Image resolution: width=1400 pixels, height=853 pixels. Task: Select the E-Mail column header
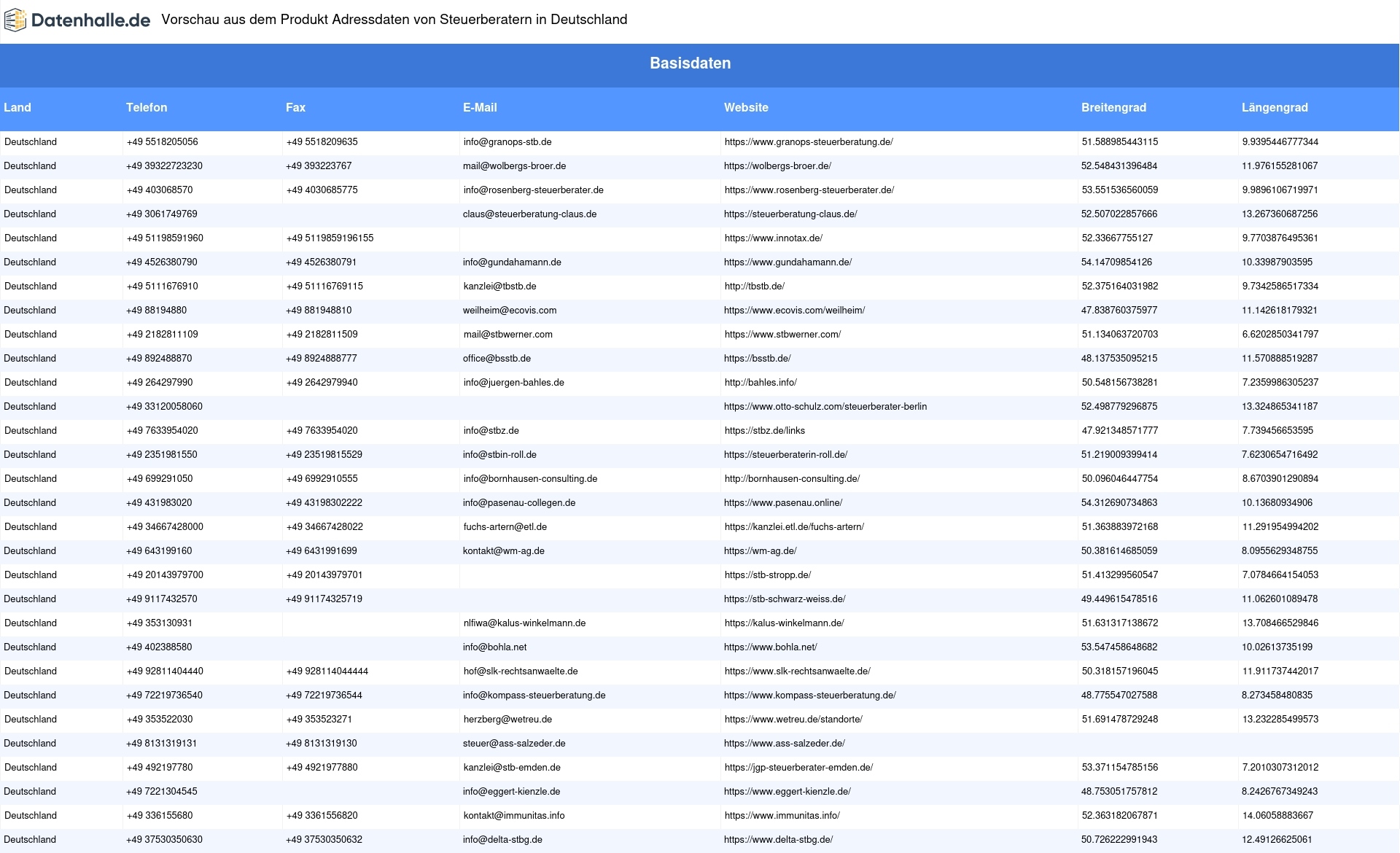(x=480, y=107)
